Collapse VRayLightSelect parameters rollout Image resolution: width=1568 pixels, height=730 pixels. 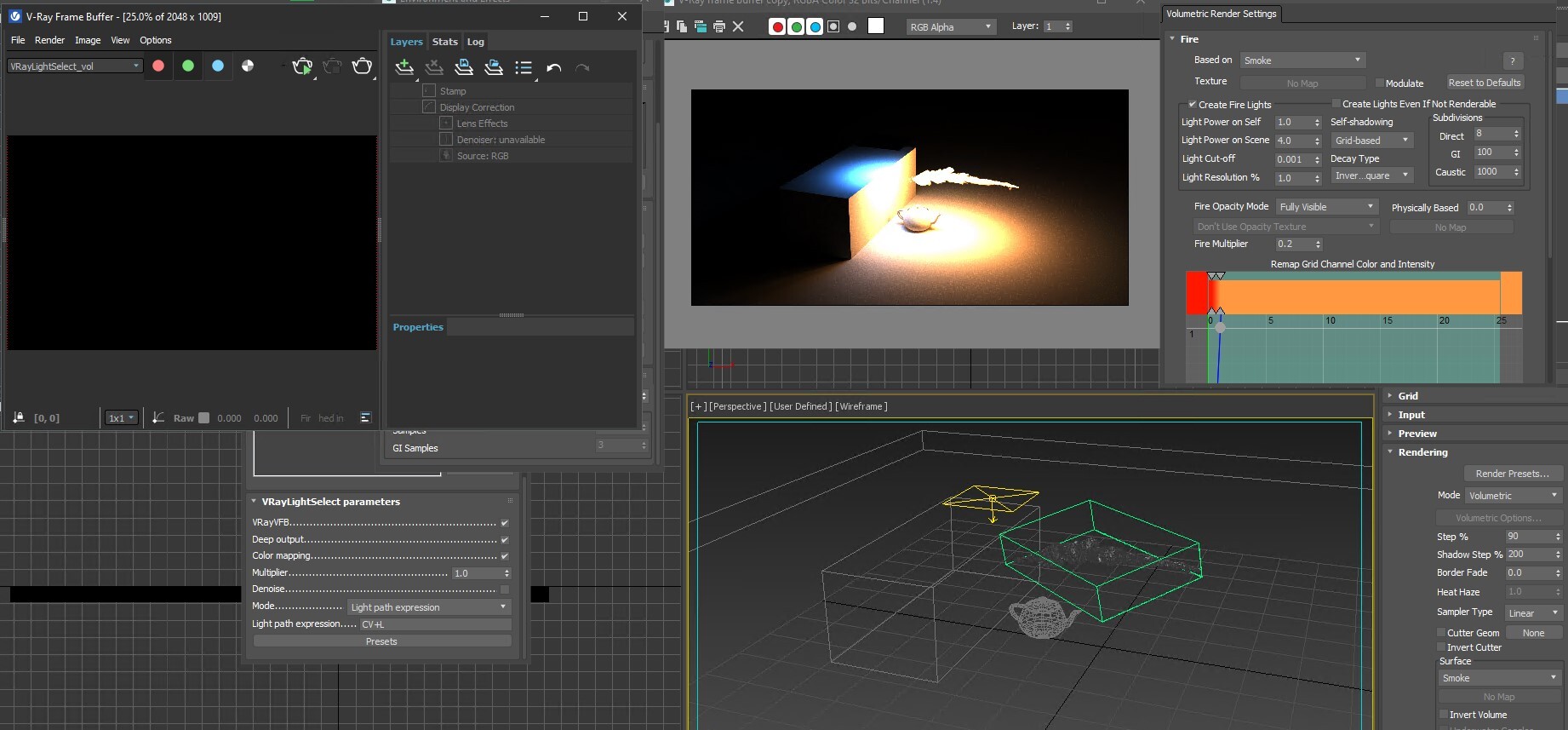pyautogui.click(x=330, y=502)
